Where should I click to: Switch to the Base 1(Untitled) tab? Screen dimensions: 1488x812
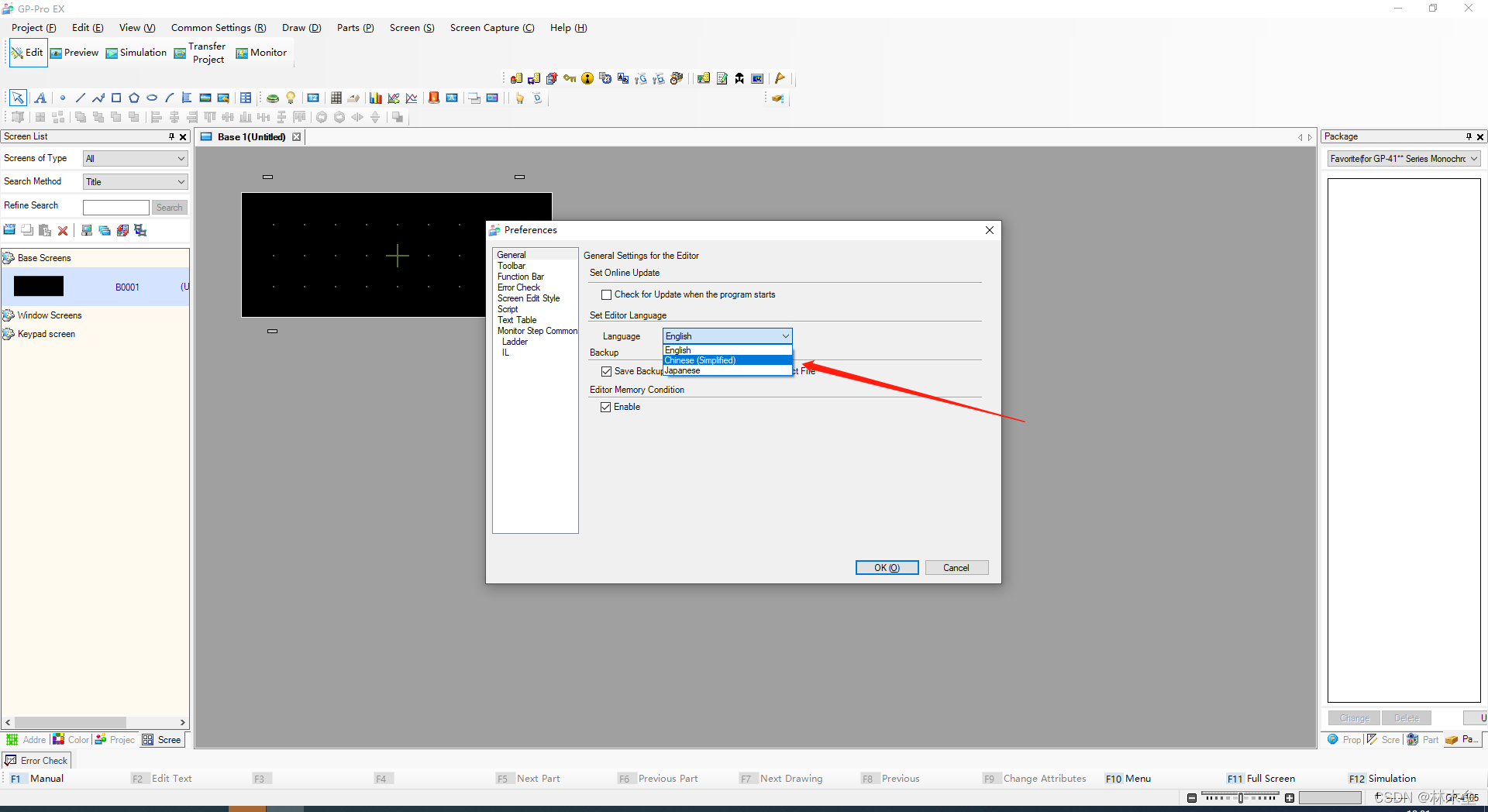coord(251,137)
